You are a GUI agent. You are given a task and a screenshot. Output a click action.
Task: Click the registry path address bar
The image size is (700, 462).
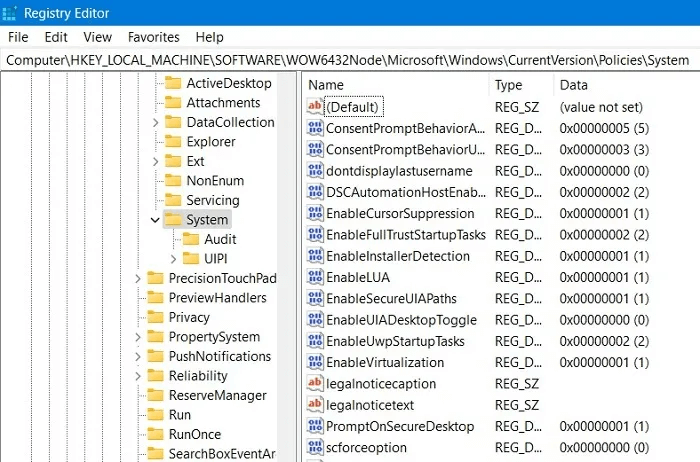coord(350,60)
